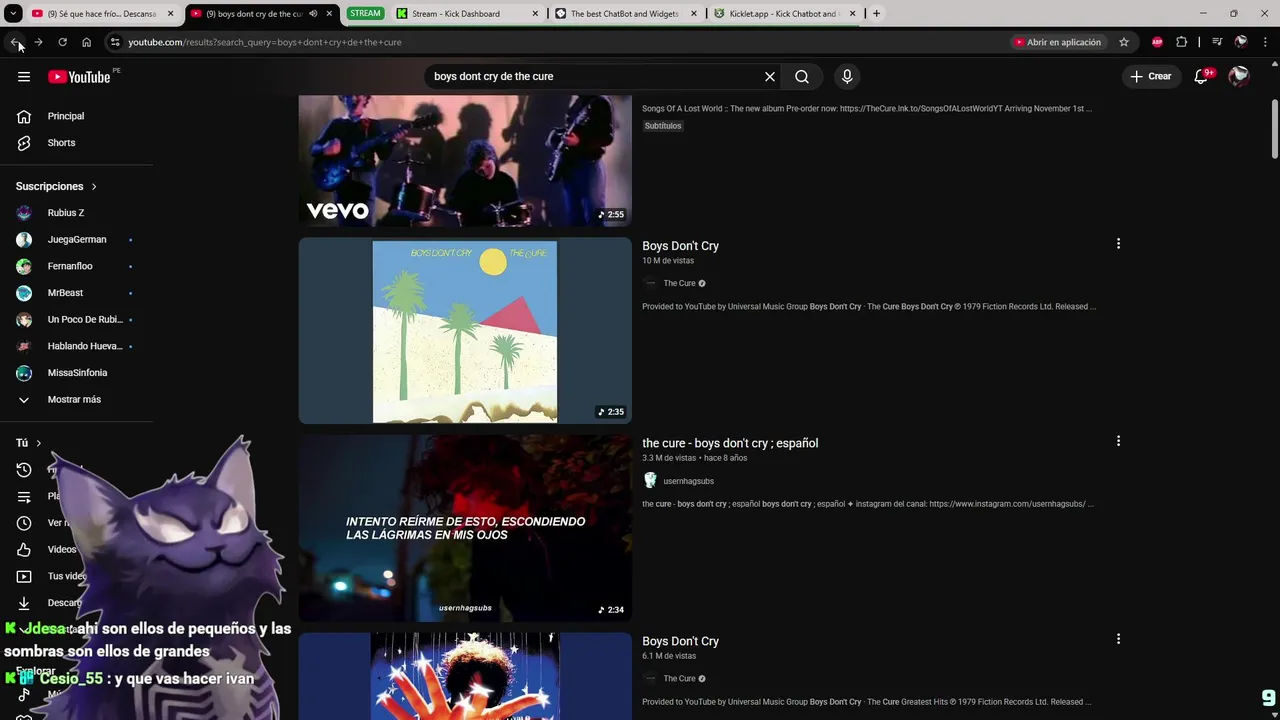Click the YouTube logo
Image resolution: width=1280 pixels, height=720 pixels.
click(x=80, y=77)
